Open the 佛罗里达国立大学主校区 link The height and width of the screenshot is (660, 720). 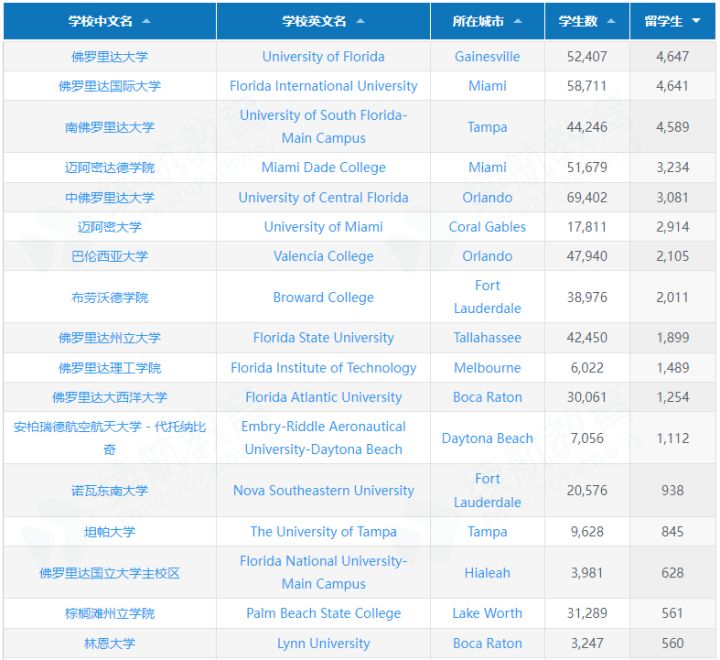(110, 573)
